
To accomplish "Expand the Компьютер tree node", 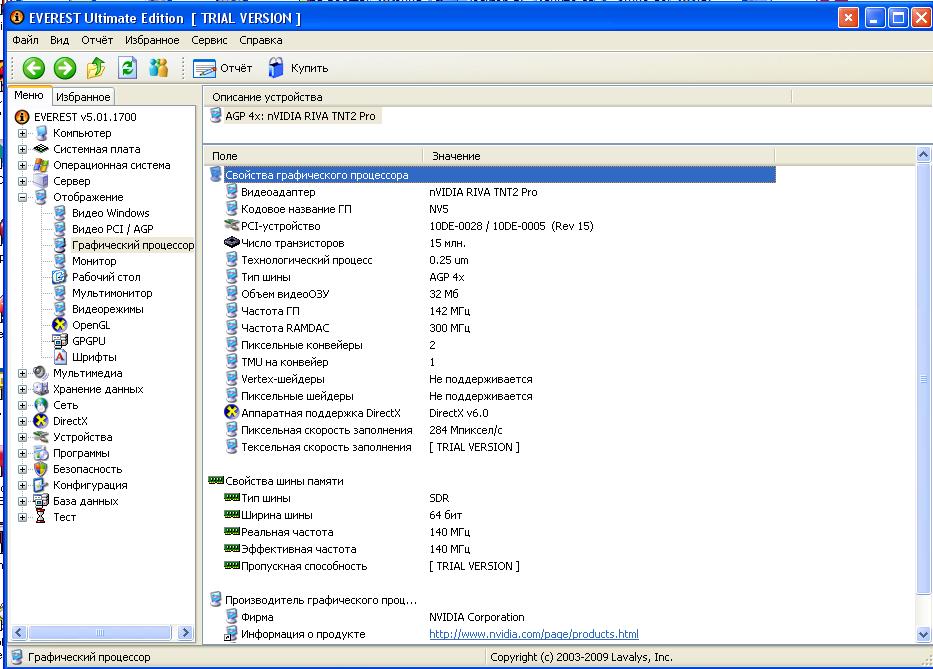I will [23, 133].
